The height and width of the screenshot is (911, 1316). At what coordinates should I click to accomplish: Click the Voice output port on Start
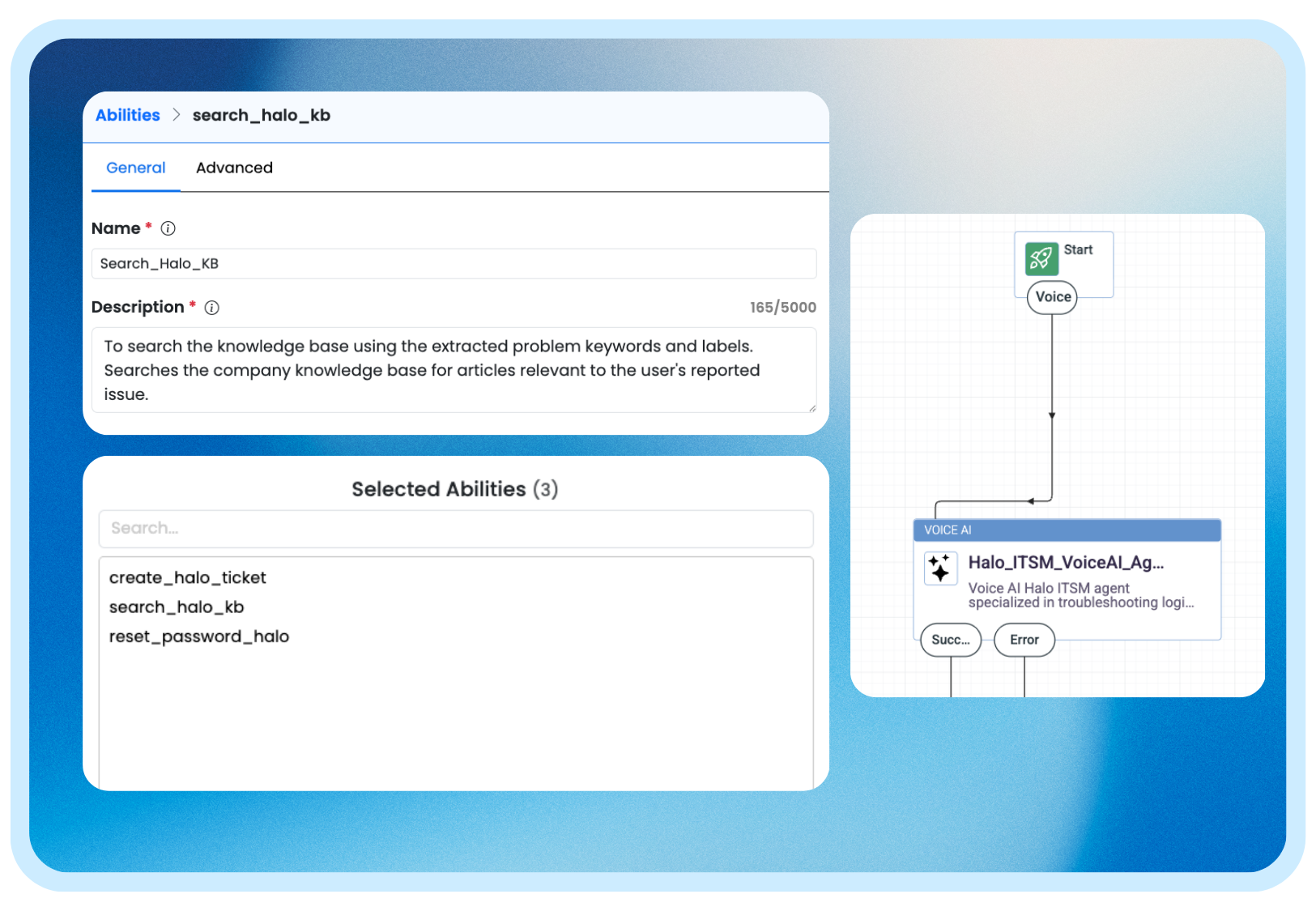click(x=1052, y=297)
